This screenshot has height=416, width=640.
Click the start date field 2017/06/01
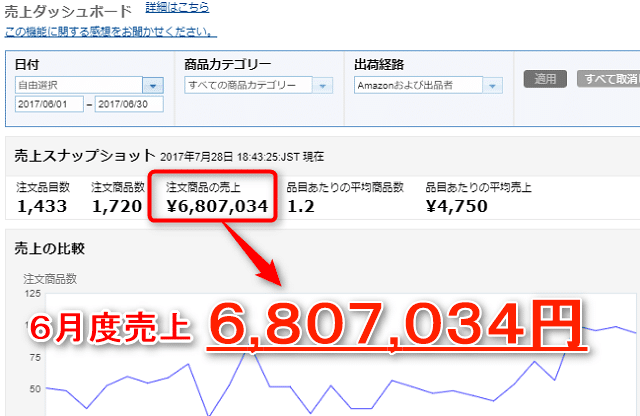point(48,104)
